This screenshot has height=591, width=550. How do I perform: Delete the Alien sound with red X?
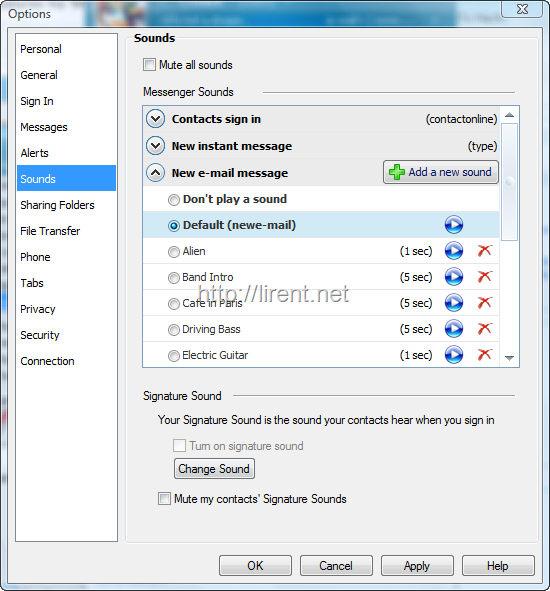pos(484,251)
